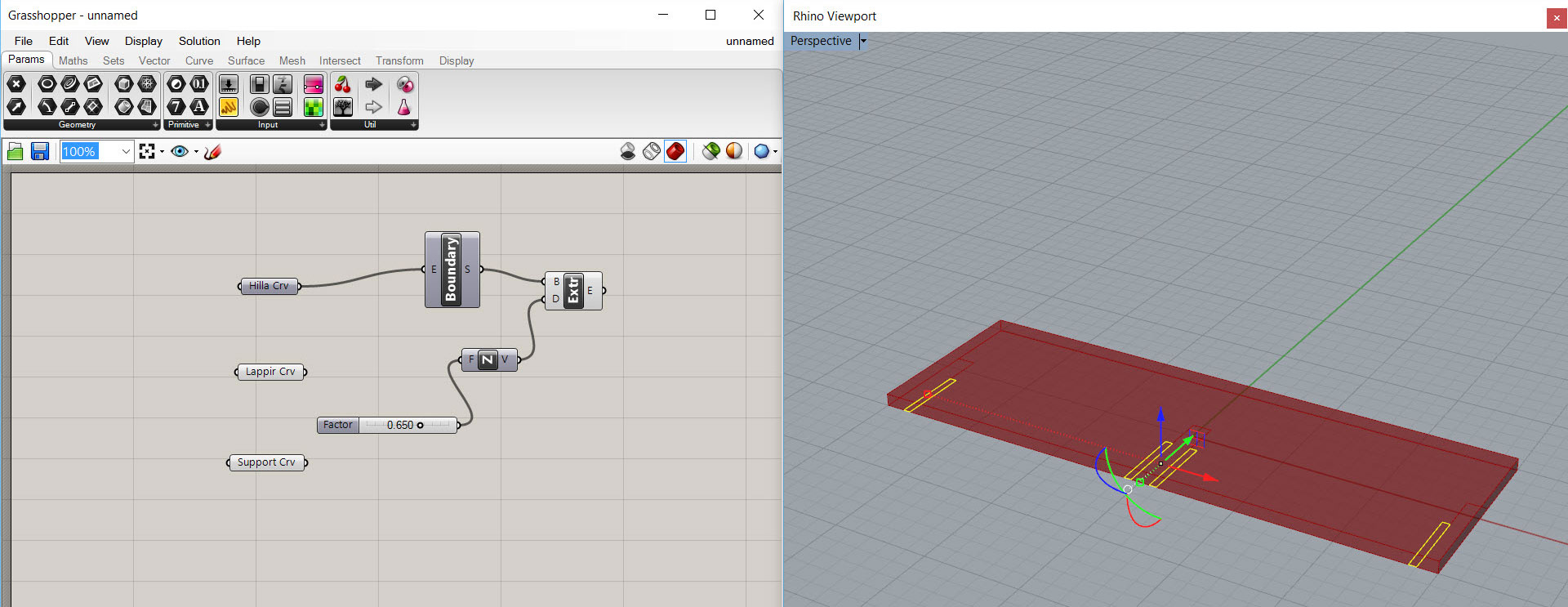Add a Text A primitive parameter
The image size is (1568, 607).
tap(199, 106)
